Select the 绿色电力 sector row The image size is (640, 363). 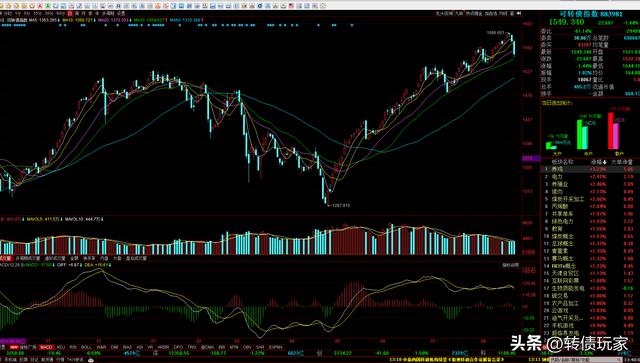point(590,221)
